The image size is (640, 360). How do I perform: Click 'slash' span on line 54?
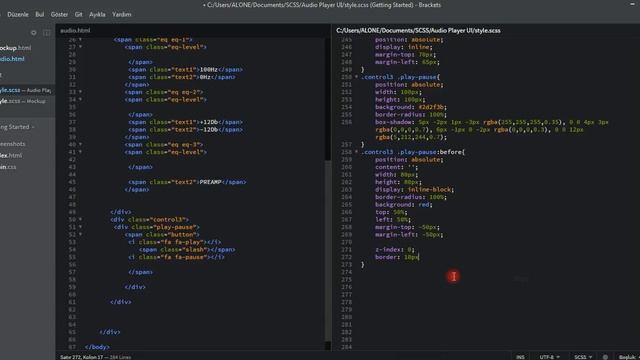tap(187, 249)
